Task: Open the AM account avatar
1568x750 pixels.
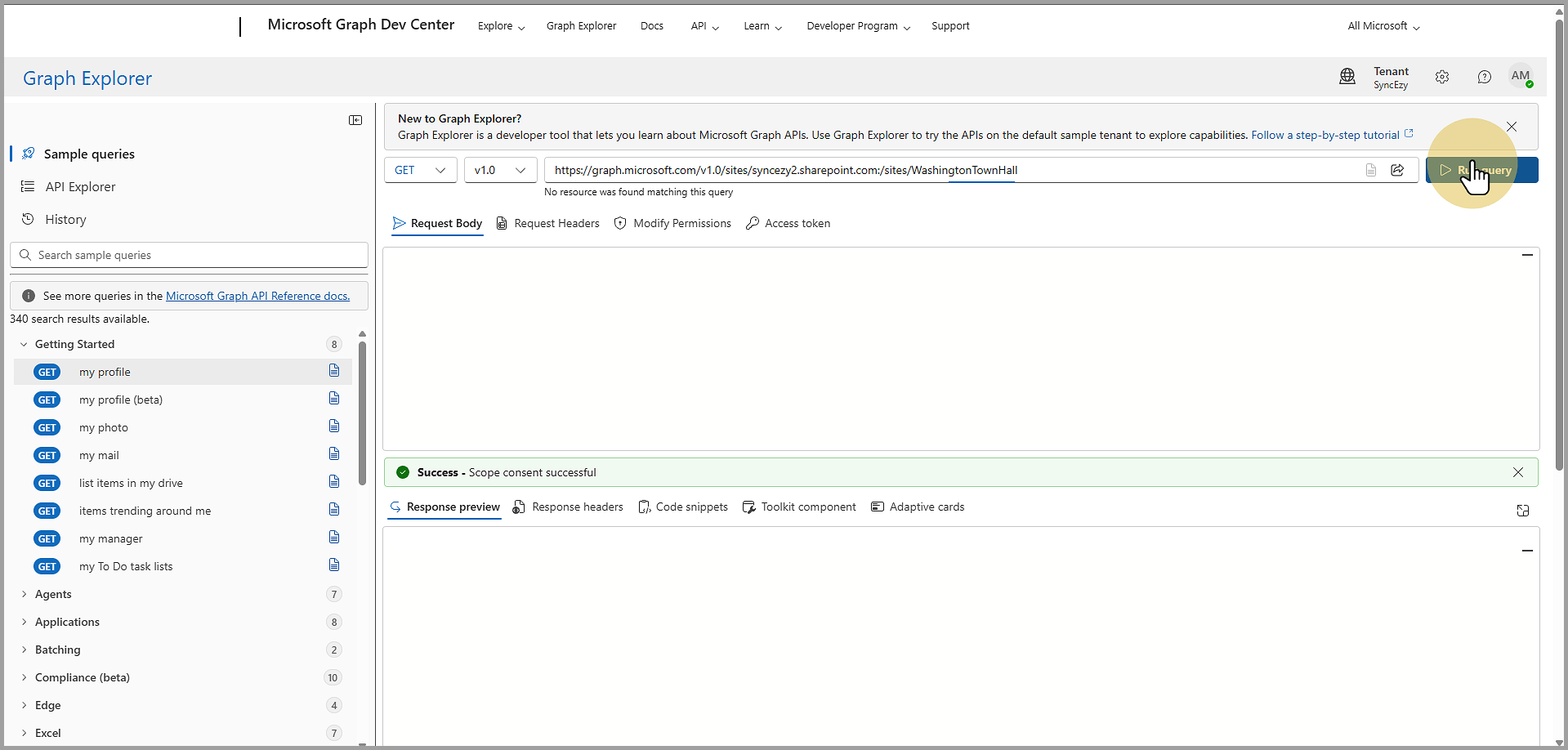Action: coord(1521,76)
